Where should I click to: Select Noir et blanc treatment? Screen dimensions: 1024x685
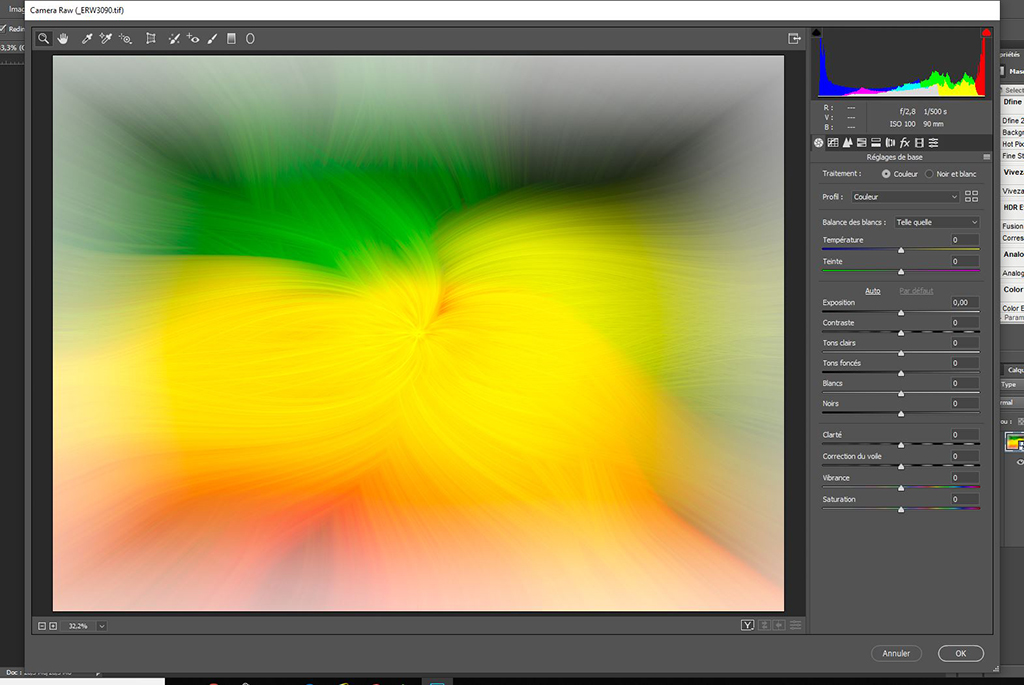pyautogui.click(x=929, y=174)
